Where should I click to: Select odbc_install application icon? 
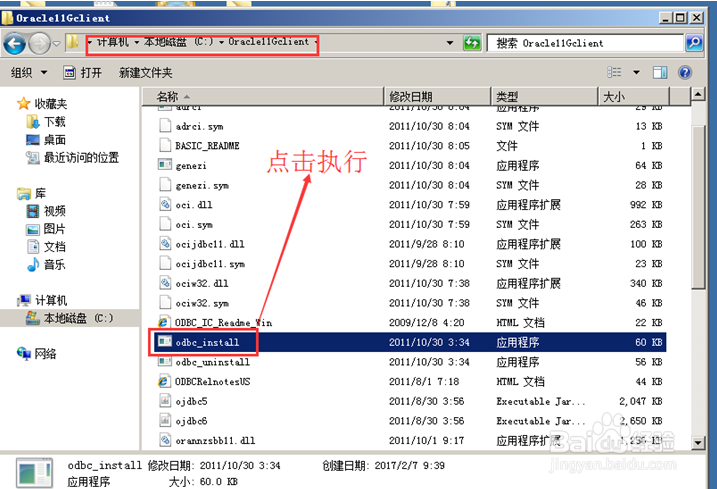tap(165, 342)
